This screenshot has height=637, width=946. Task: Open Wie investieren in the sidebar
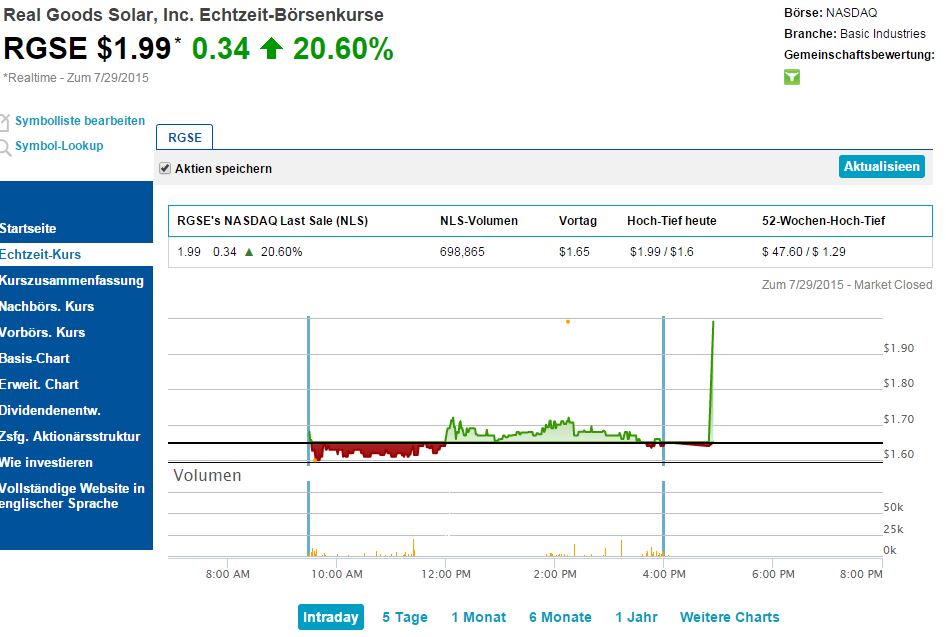(x=46, y=463)
